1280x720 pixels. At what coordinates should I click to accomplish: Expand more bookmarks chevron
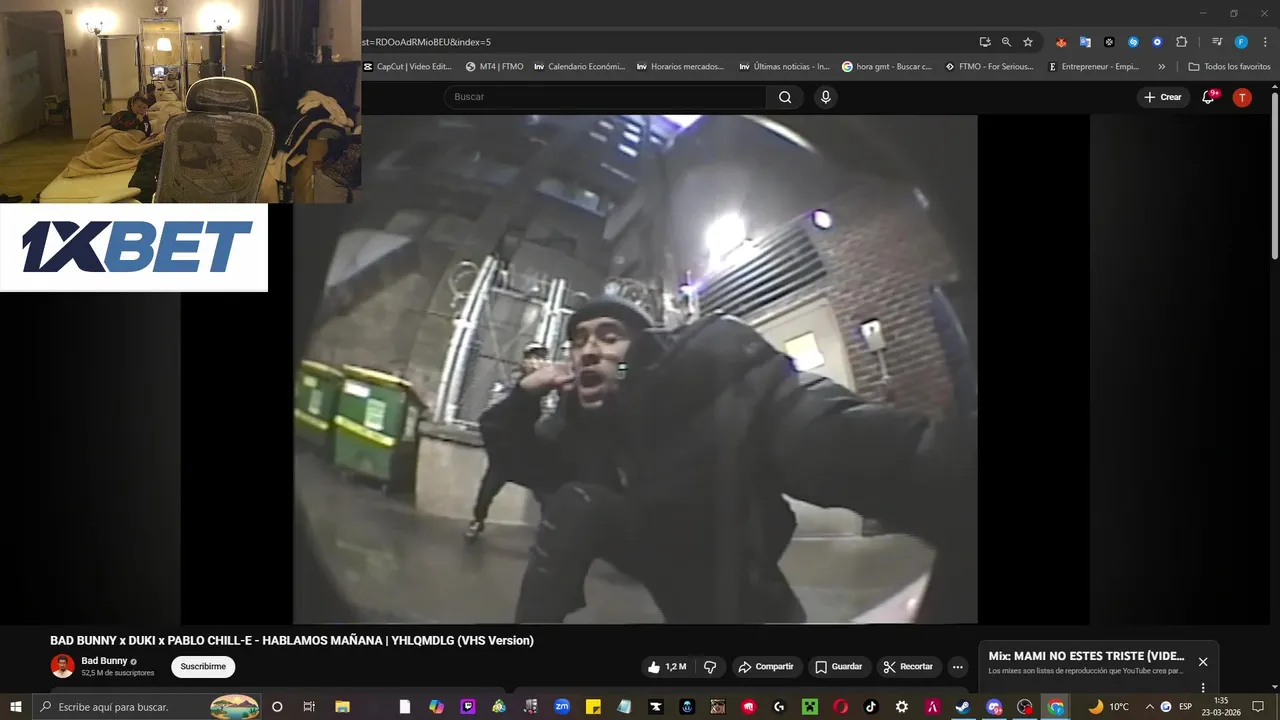click(1161, 67)
